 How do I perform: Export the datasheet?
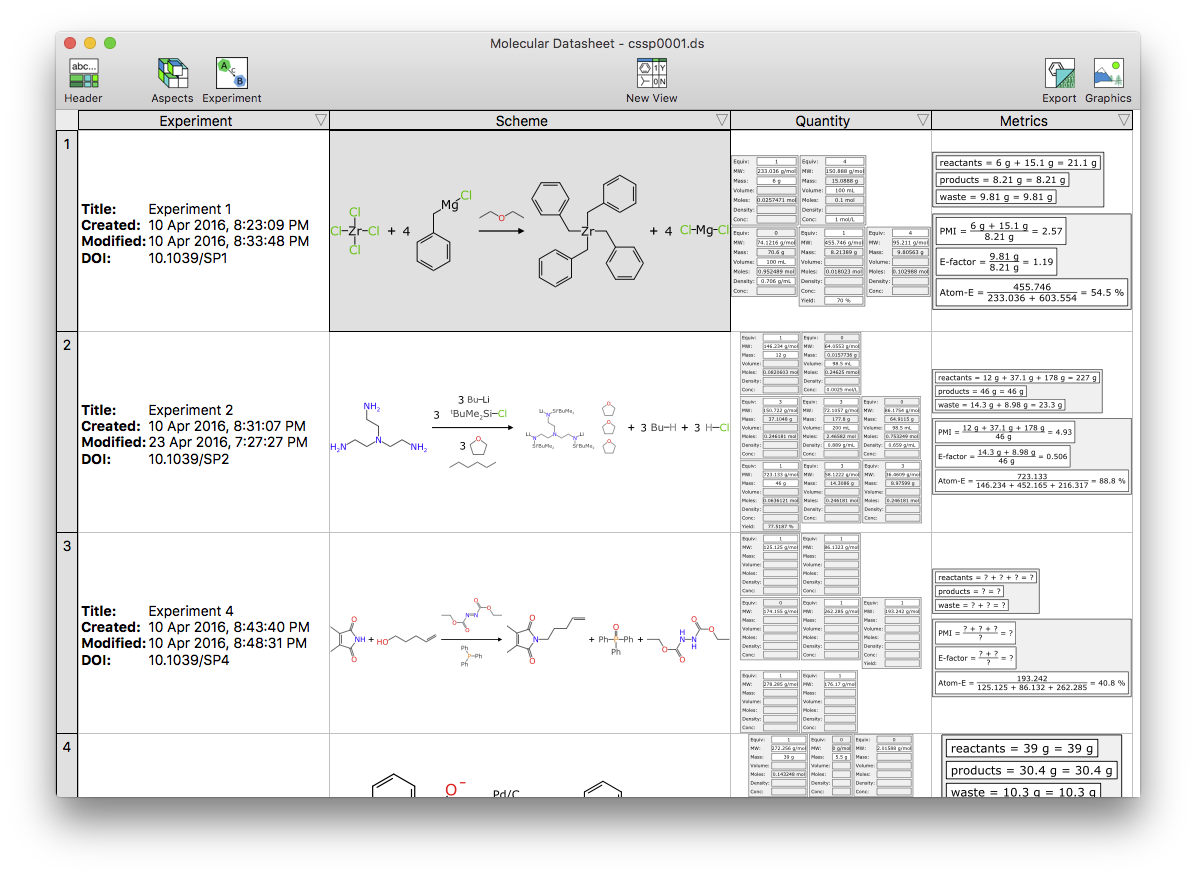pyautogui.click(x=1059, y=77)
